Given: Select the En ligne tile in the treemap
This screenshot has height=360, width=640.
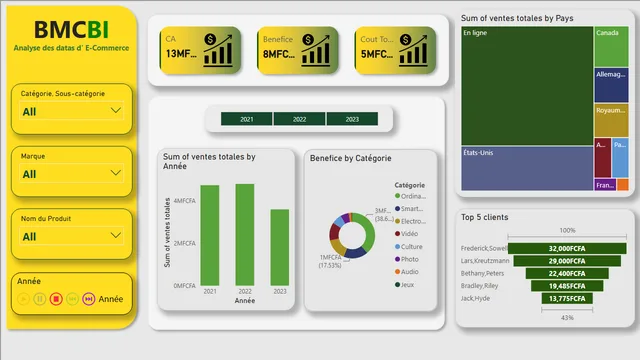Looking at the screenshot, I should pyautogui.click(x=527, y=86).
